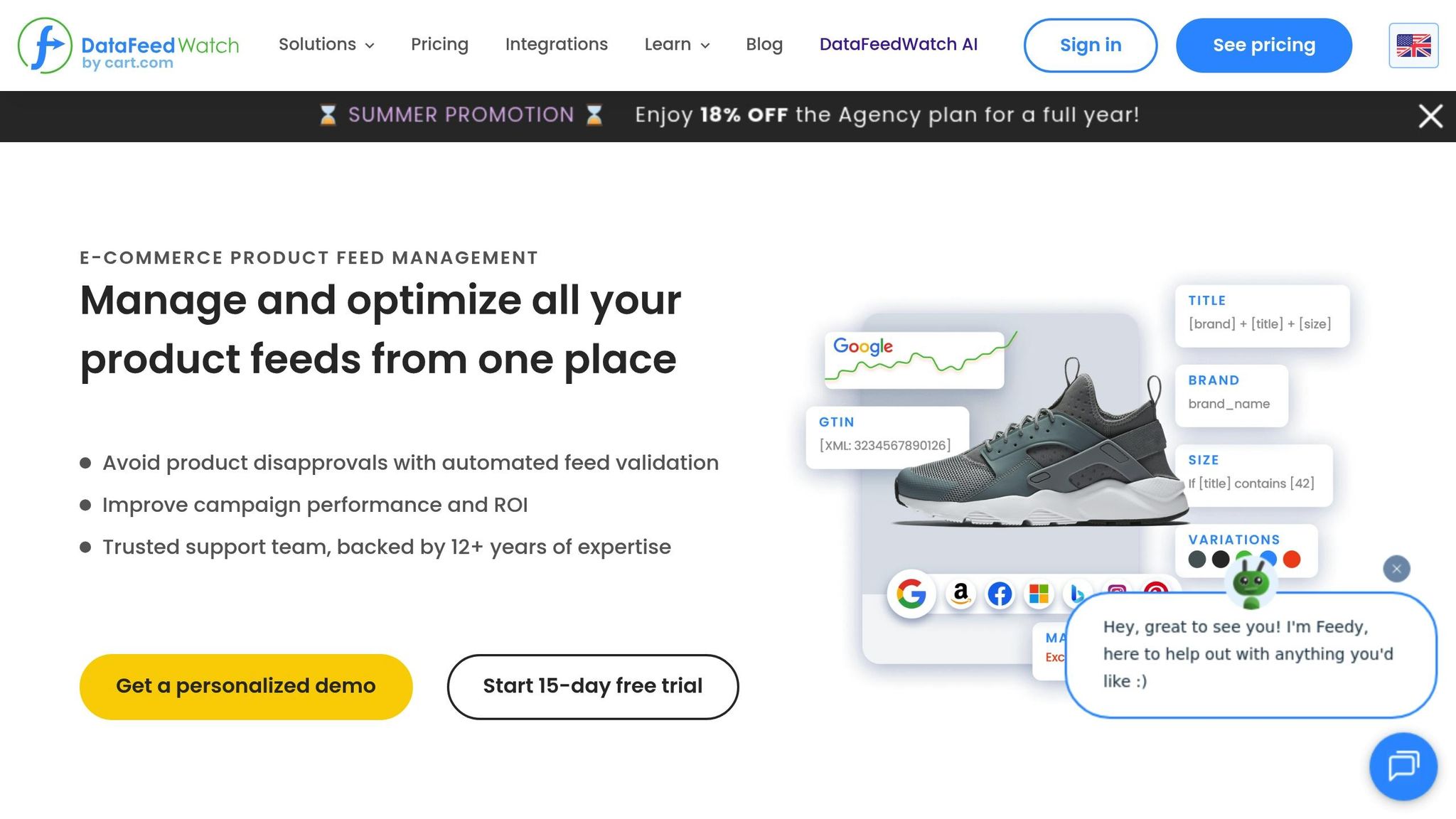Click the DataFeedWatch logo icon

[45, 45]
